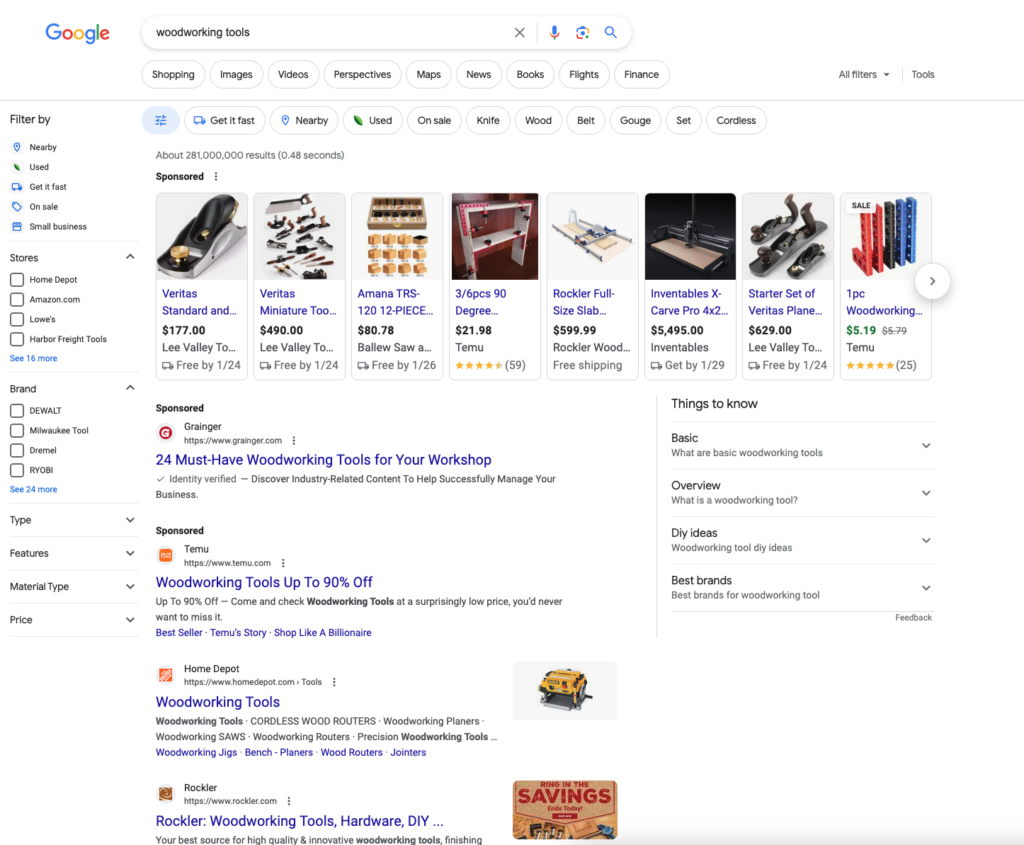This screenshot has height=845, width=1024.
Task: Check the DEWALT brand checkbox
Action: 17,411
